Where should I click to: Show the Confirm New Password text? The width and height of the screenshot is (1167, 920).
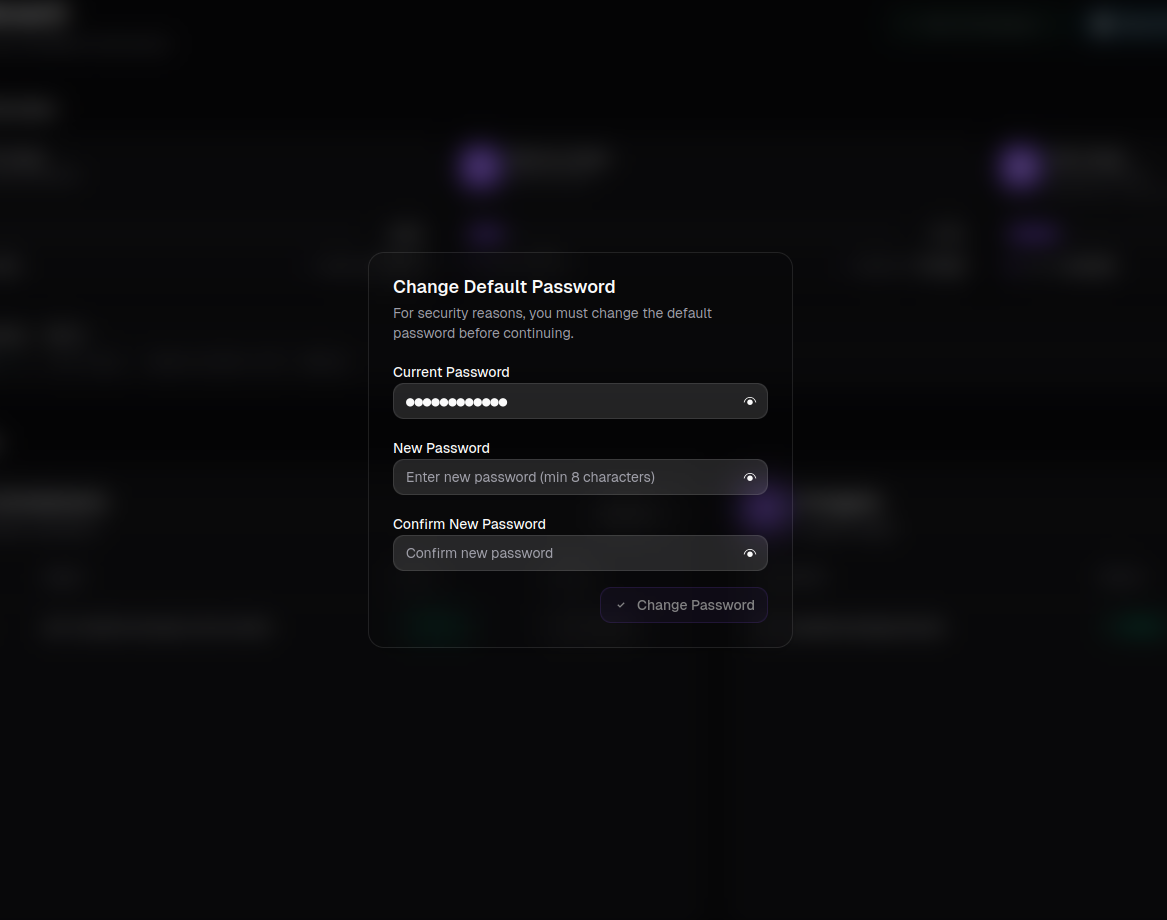tap(750, 553)
